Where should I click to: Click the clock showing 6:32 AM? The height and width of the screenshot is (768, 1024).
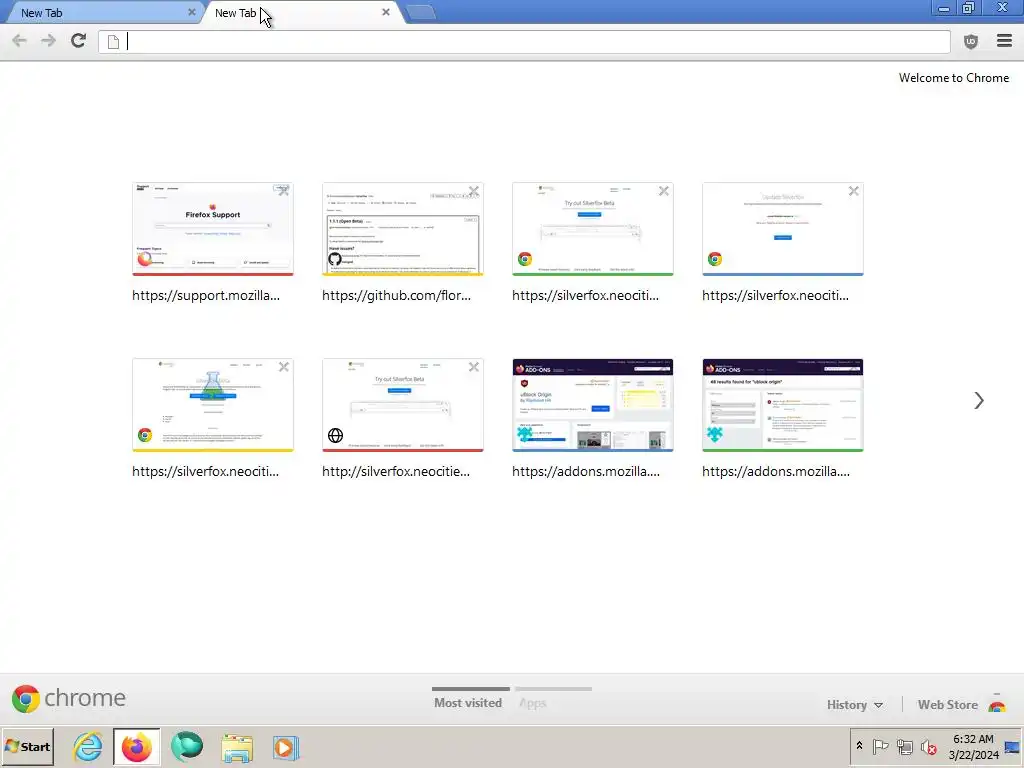[x=973, y=739]
